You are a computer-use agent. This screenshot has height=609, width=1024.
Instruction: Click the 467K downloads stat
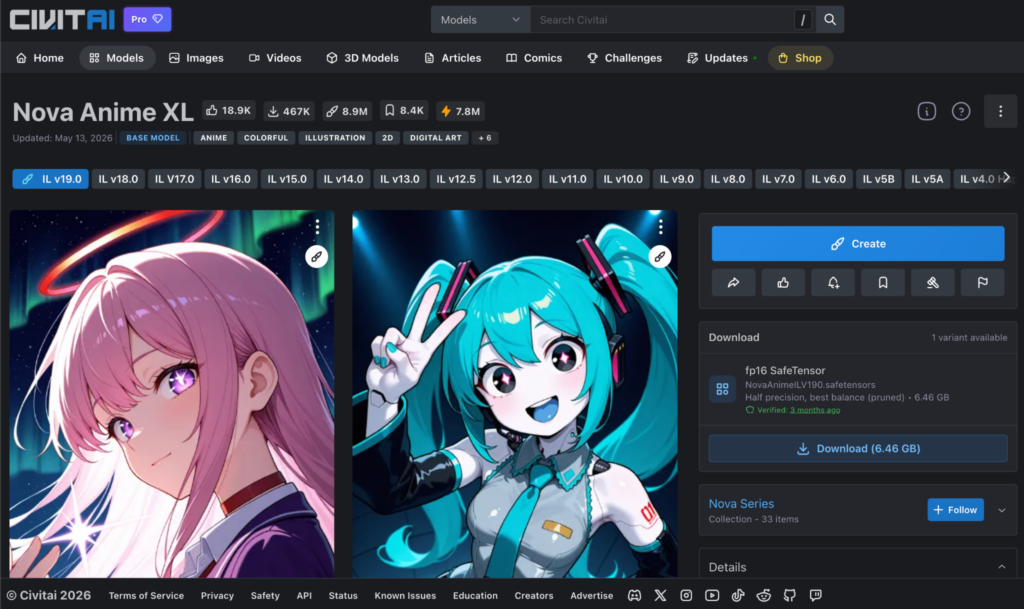[289, 111]
